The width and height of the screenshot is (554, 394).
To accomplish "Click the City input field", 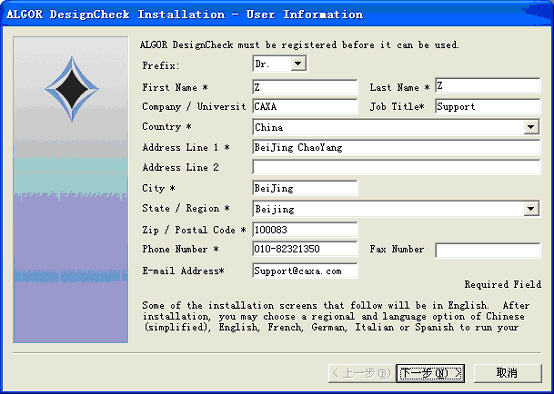I will (306, 188).
